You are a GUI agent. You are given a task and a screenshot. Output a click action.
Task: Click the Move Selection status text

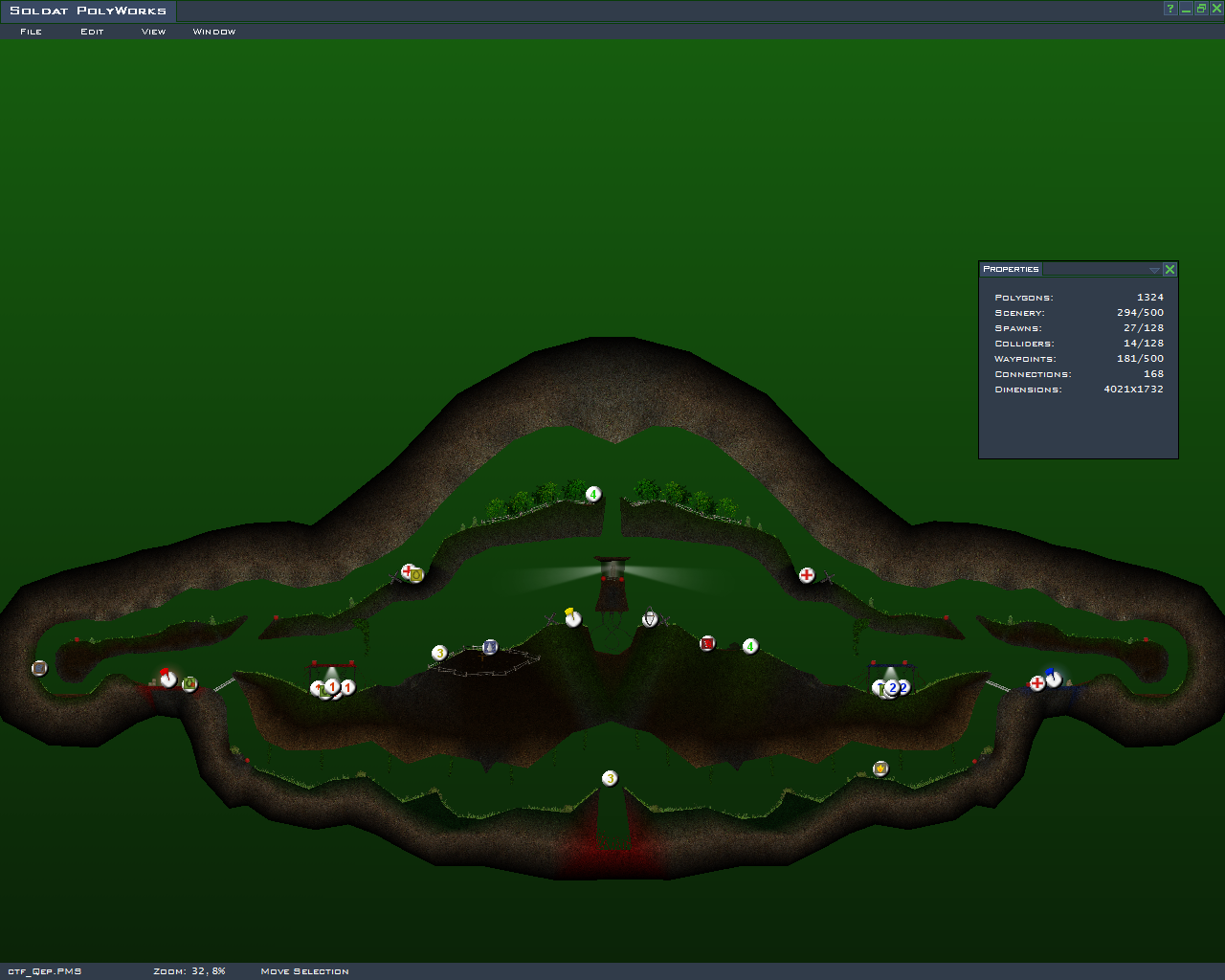(304, 971)
